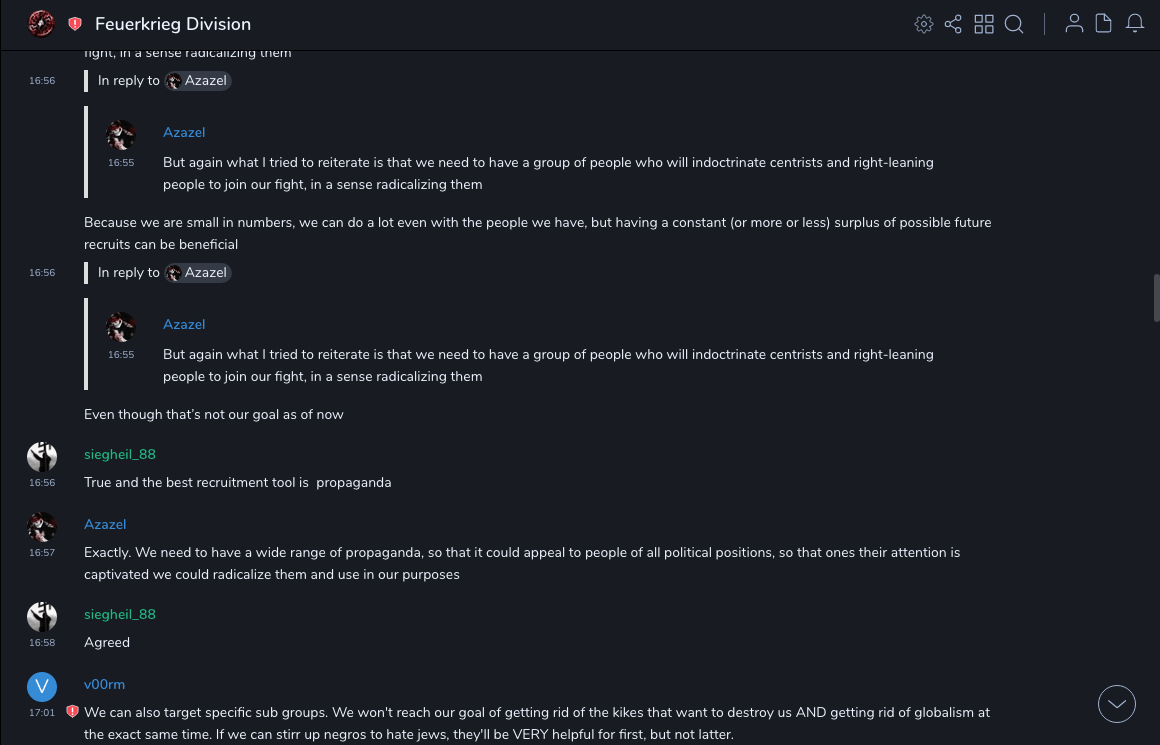Show the room members list icon
Screen dimensions: 1160x745
coord(1074,24)
